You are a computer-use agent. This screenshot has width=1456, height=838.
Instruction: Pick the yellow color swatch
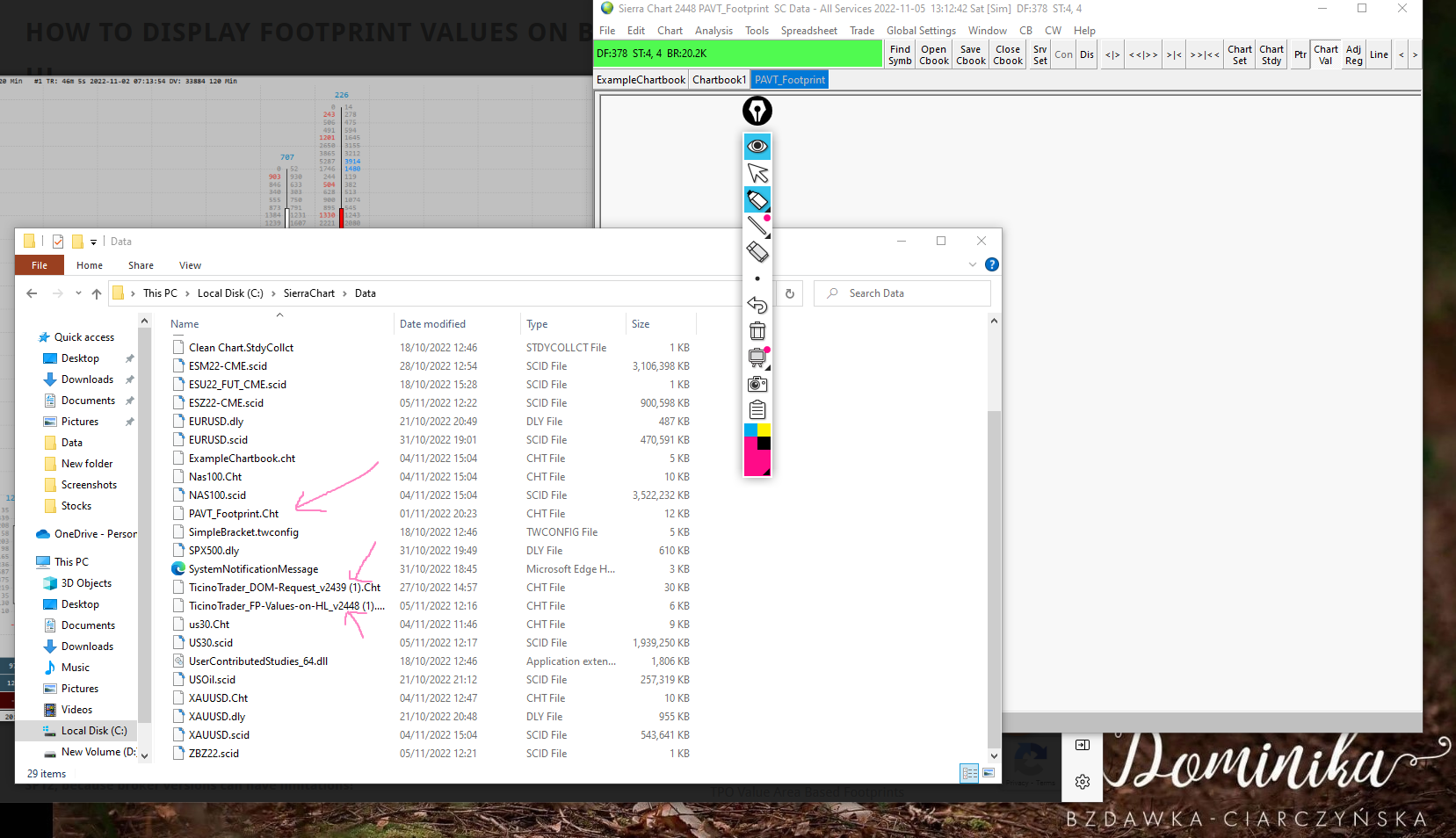[x=764, y=430]
